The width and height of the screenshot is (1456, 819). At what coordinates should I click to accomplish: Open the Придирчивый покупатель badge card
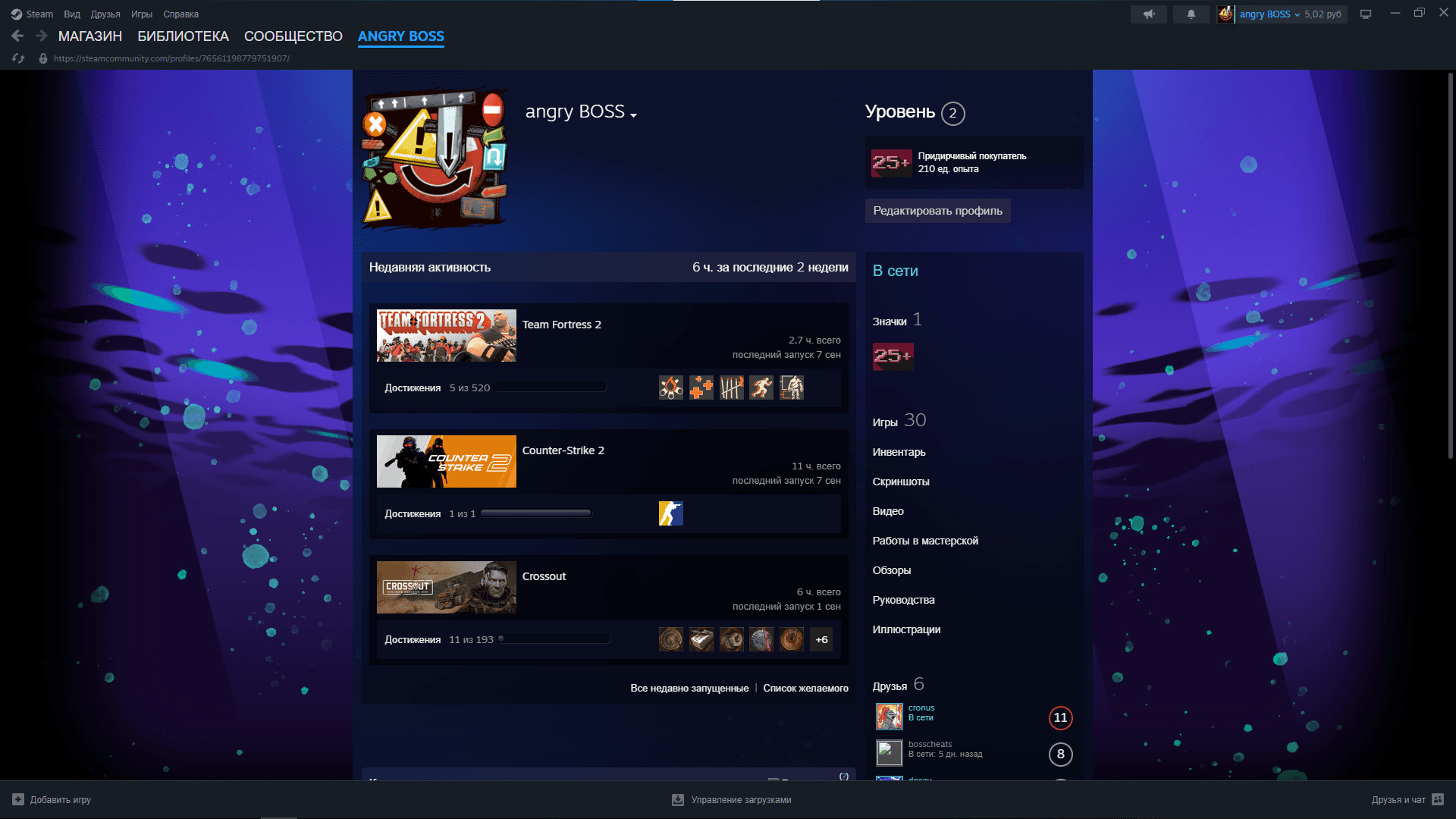[x=974, y=162]
